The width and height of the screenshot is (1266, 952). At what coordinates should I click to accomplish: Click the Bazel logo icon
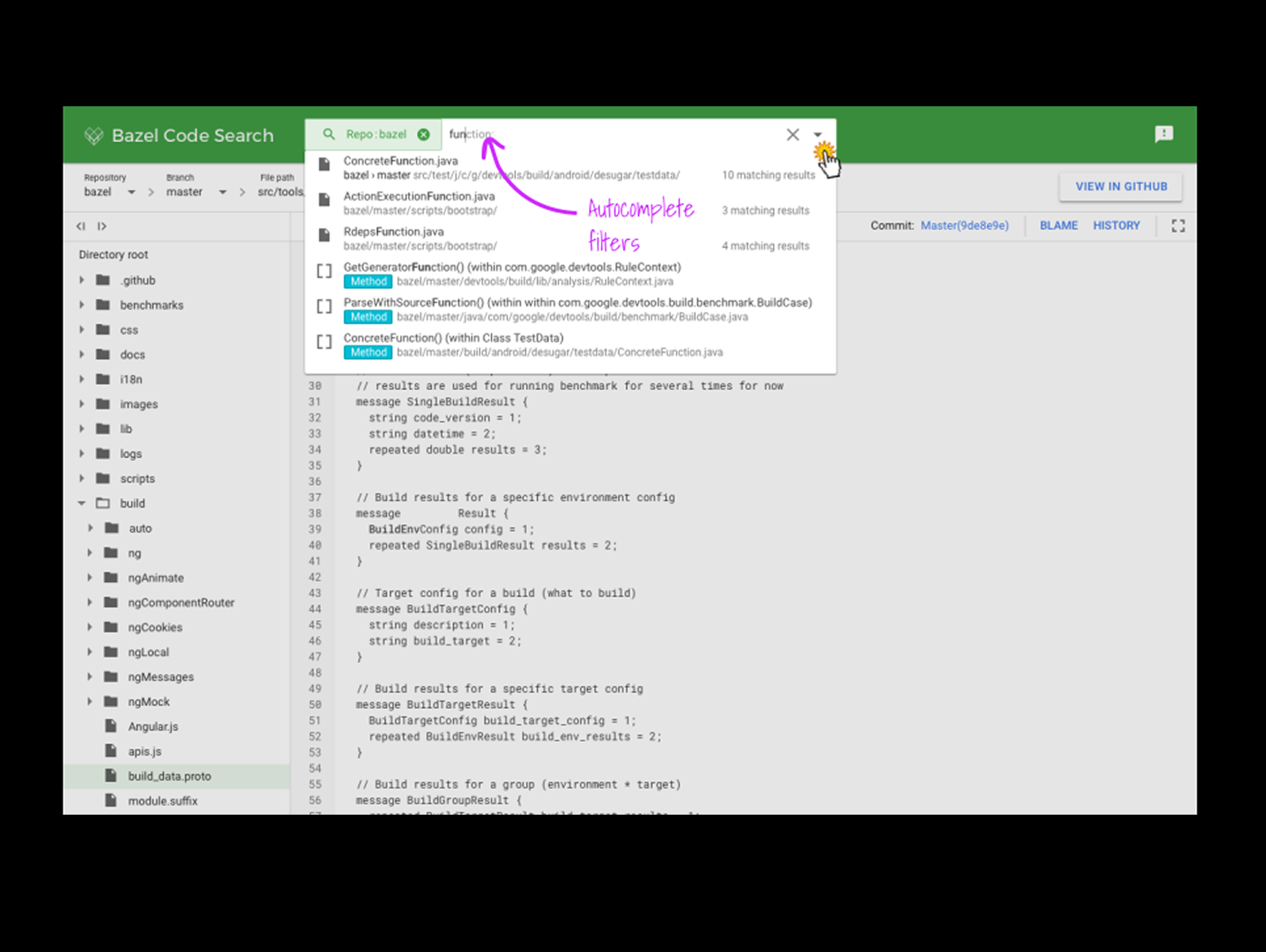coord(93,136)
